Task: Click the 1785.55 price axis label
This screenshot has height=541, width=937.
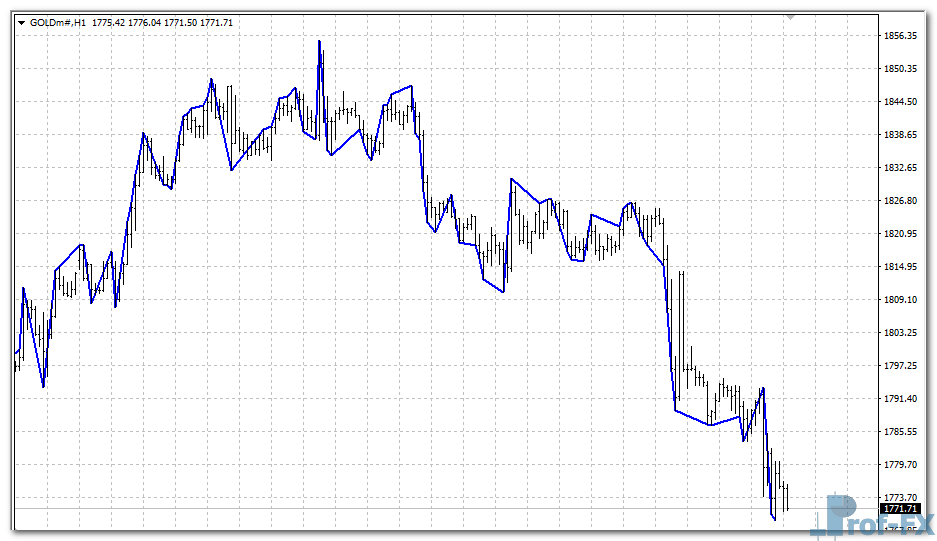Action: (x=900, y=432)
